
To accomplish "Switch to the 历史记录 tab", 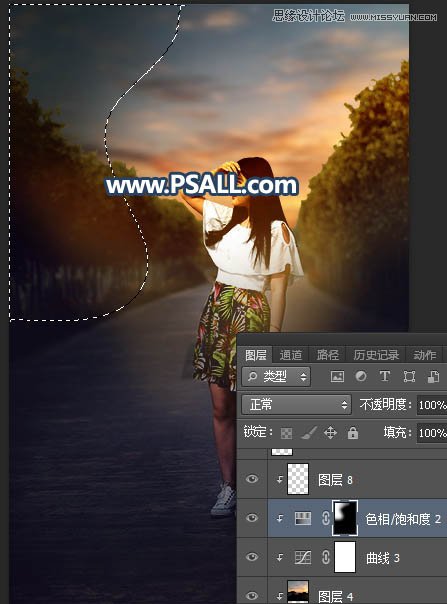I will (376, 355).
